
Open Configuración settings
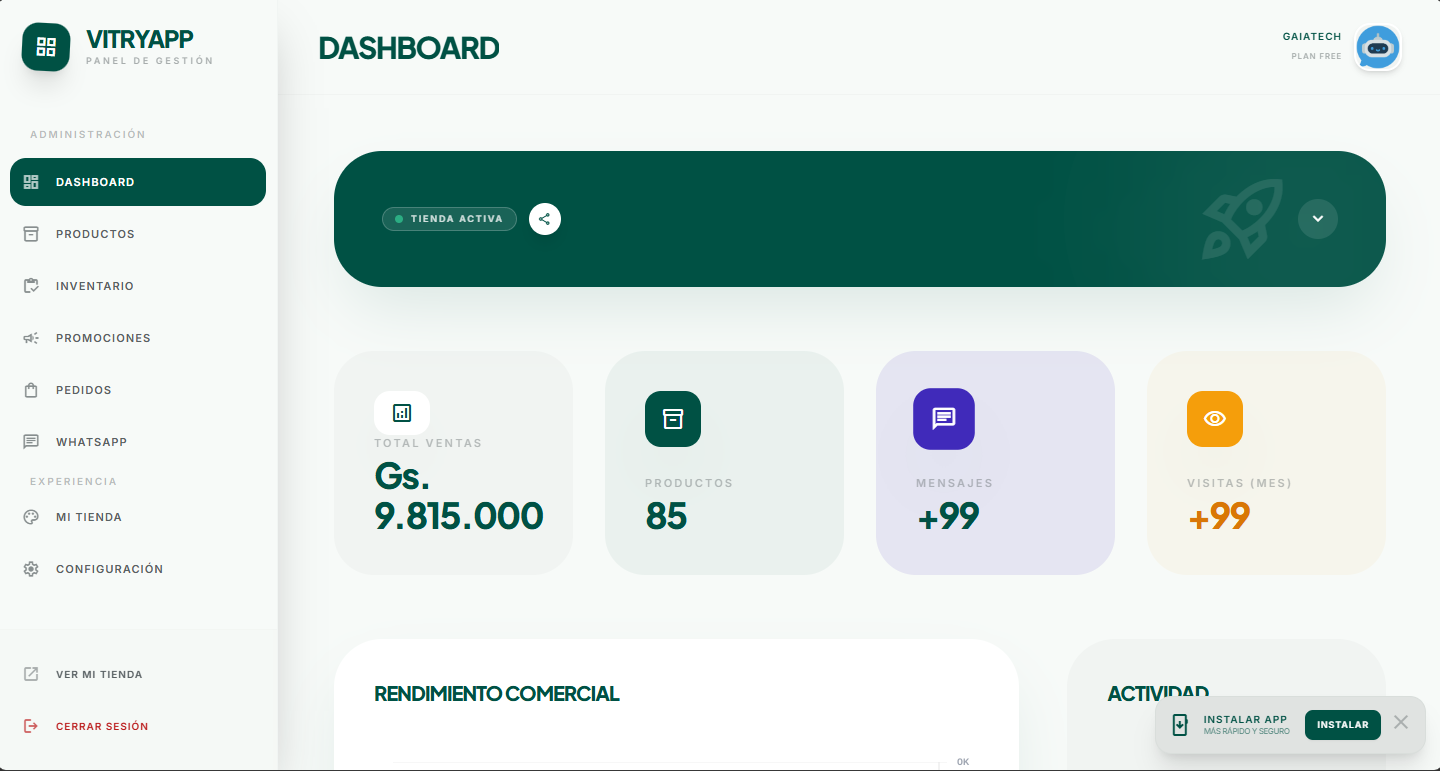(138, 569)
